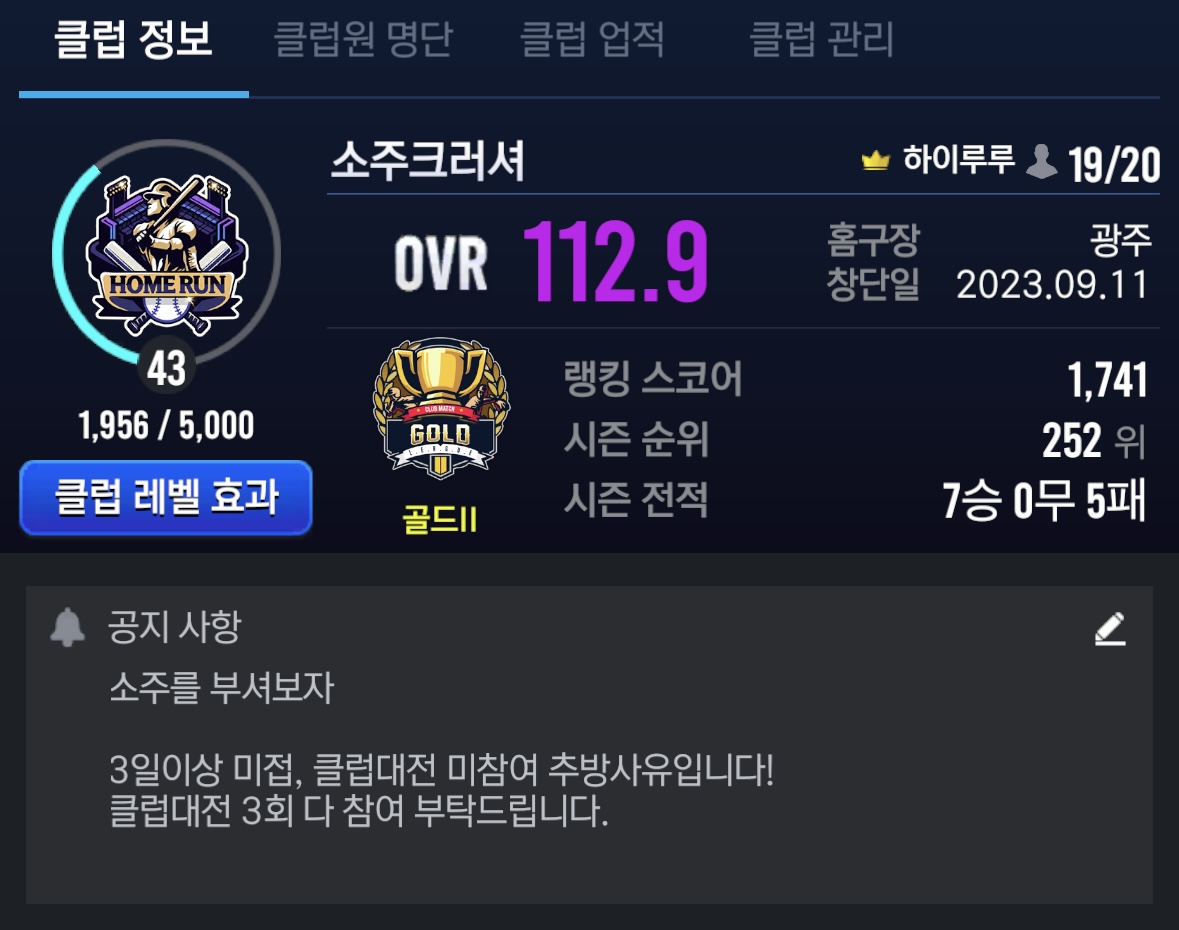Select the 클럽 정보 tab
Screen dimensions: 1179x930
[134, 39]
